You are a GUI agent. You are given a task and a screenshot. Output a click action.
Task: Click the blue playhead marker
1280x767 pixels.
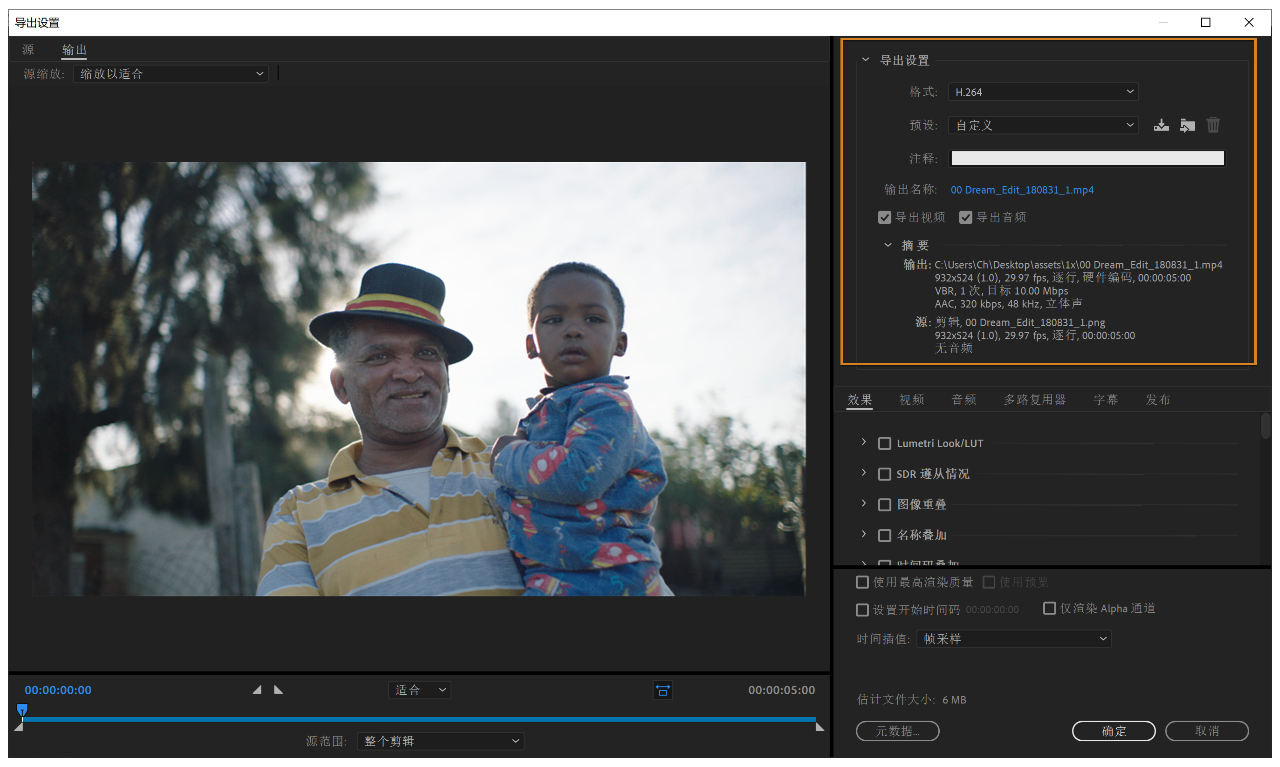[22, 710]
